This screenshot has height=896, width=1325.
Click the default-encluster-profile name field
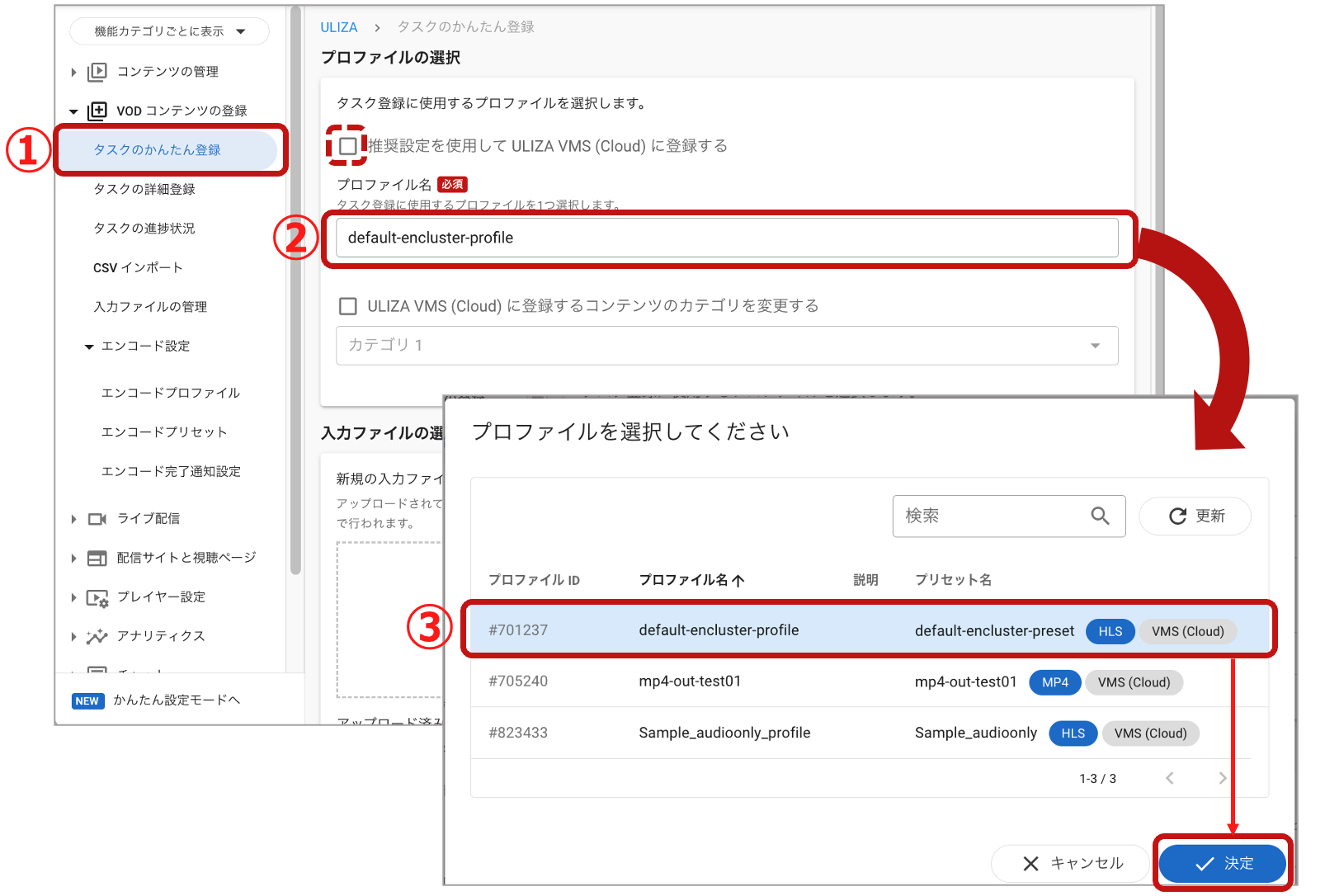pos(726,238)
